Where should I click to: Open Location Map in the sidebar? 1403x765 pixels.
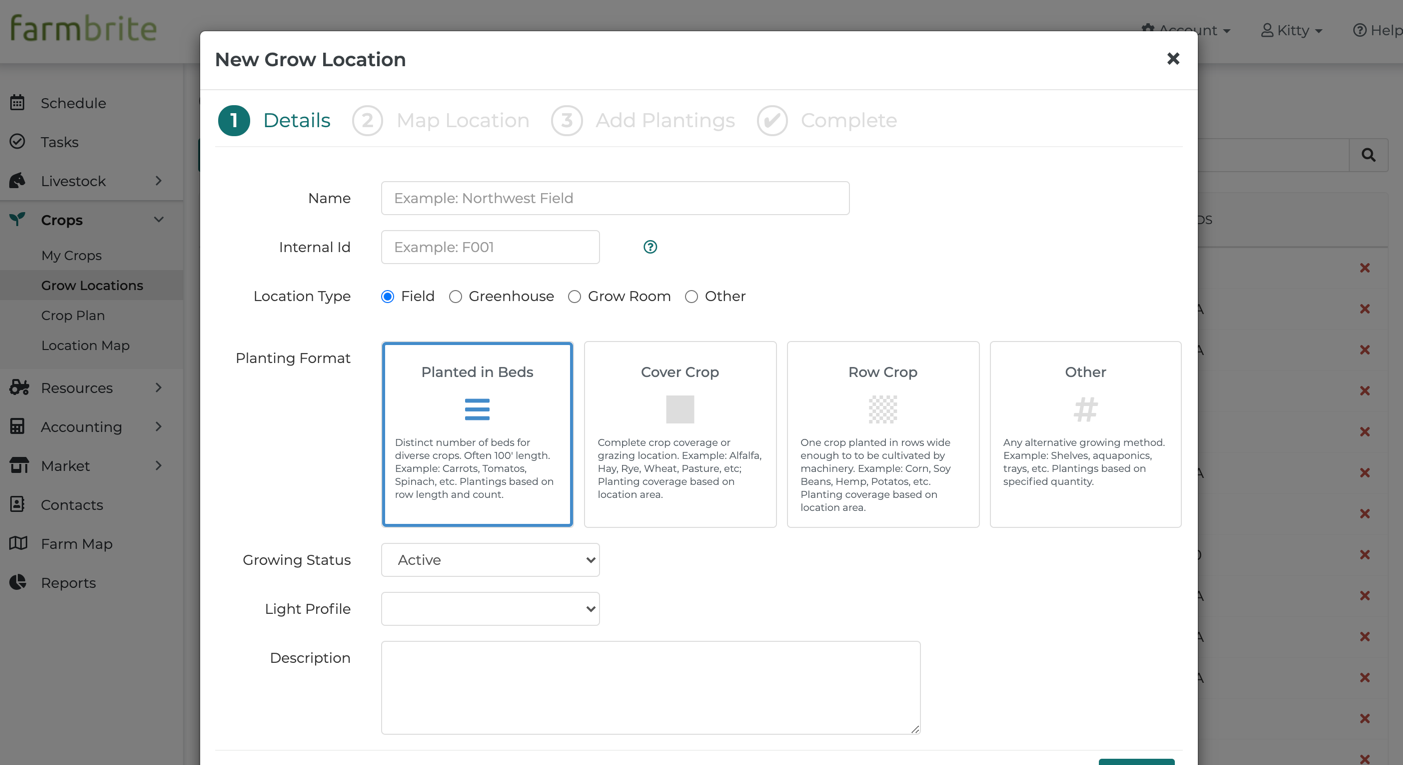point(85,345)
